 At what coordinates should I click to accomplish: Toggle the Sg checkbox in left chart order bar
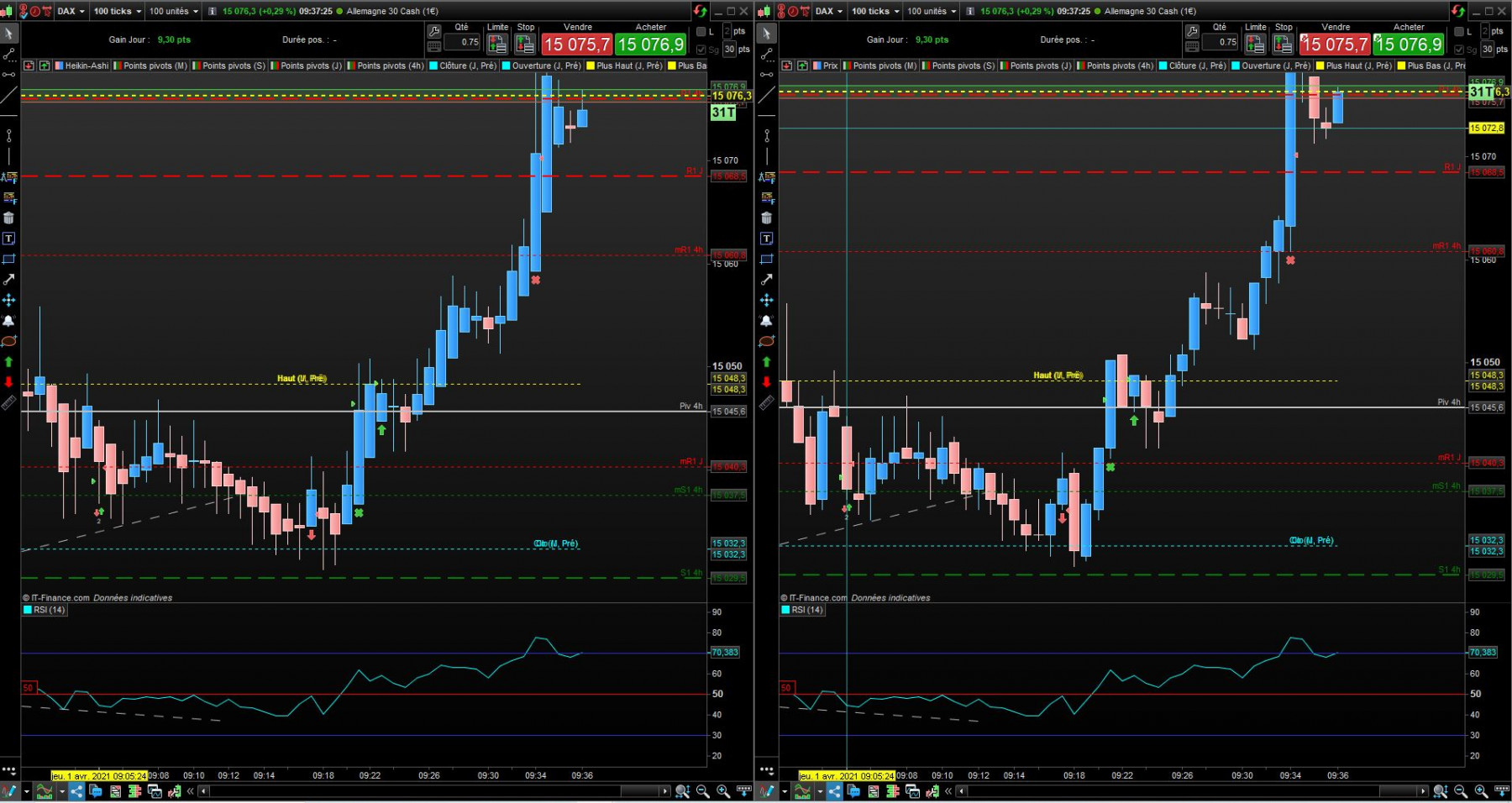[701, 50]
